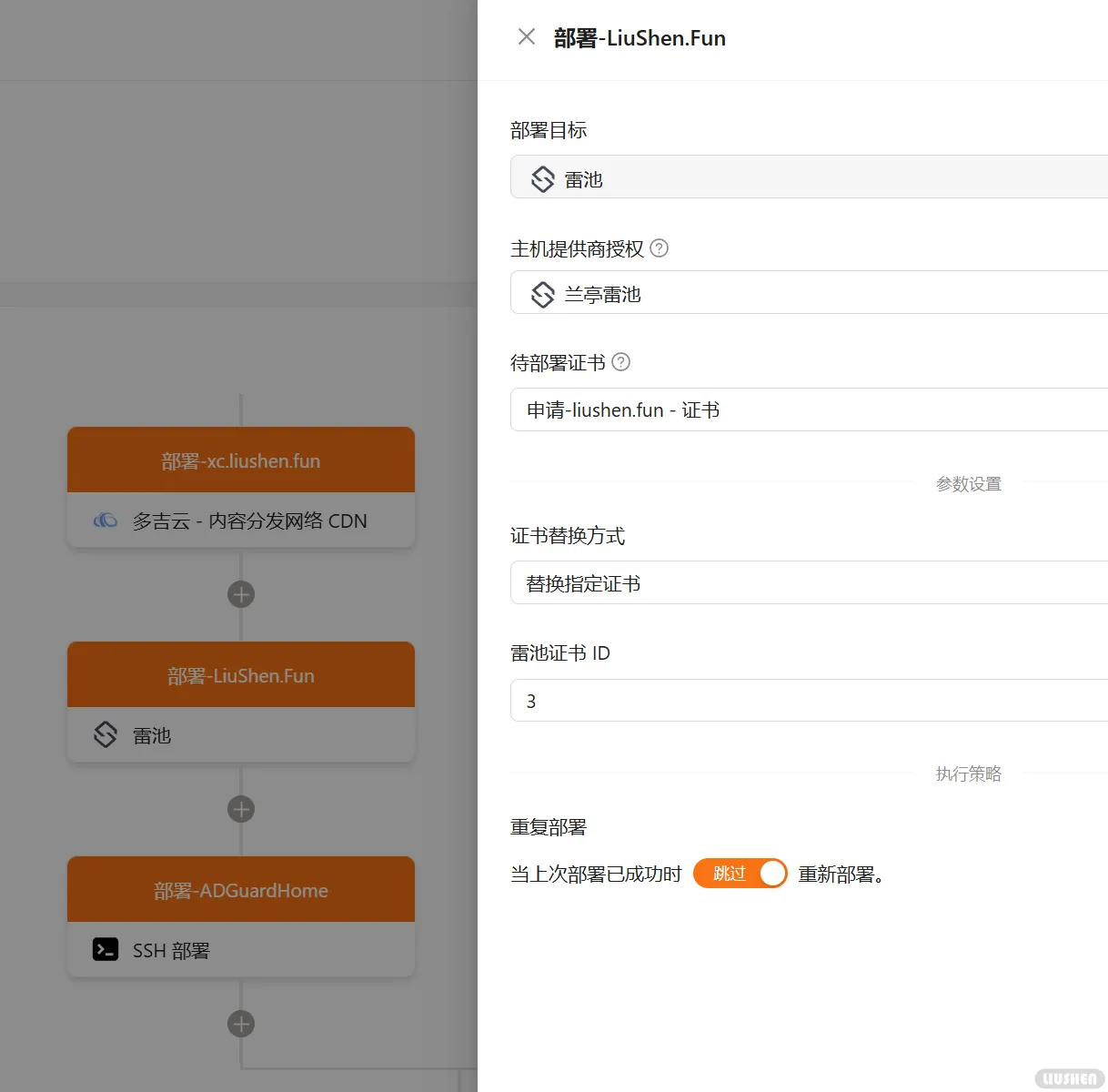
Task: Open the 部署-ADGuardHome workflow node
Action: point(241,890)
